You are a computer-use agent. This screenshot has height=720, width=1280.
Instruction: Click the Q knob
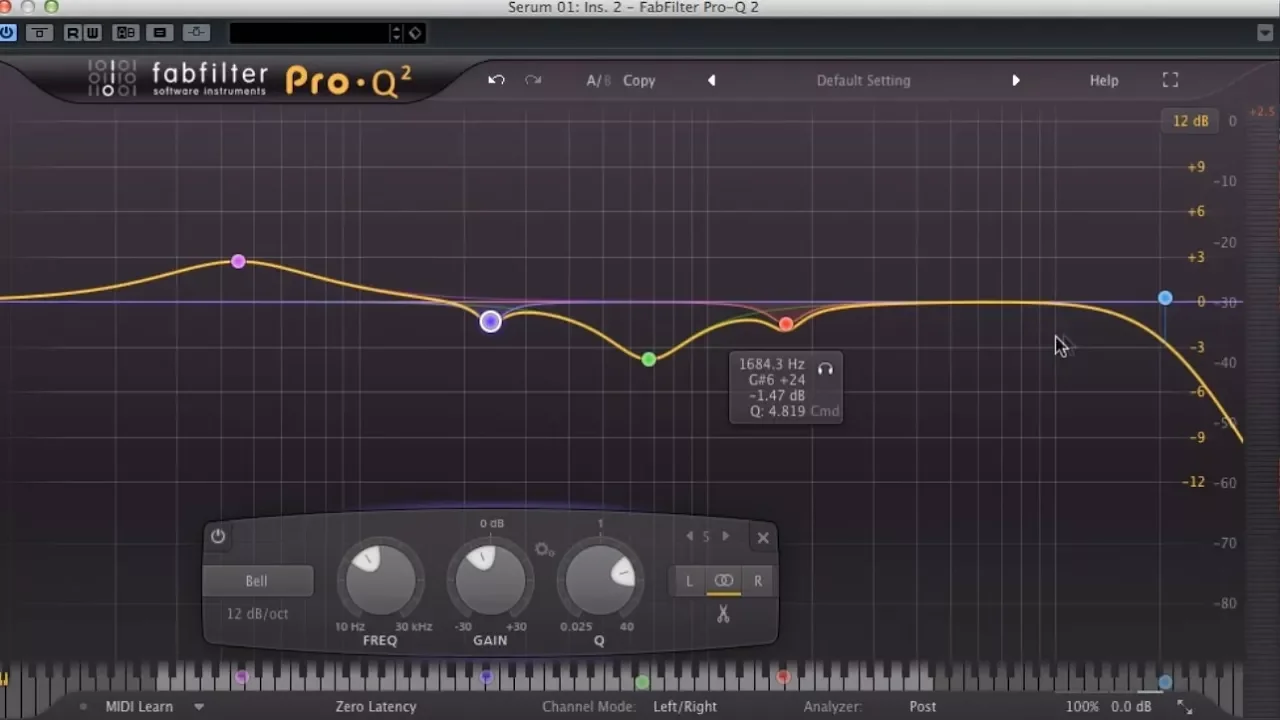click(x=600, y=581)
